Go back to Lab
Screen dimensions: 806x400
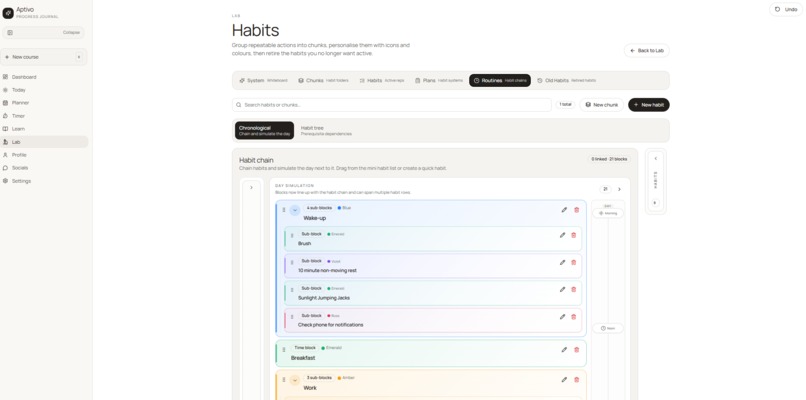647,50
